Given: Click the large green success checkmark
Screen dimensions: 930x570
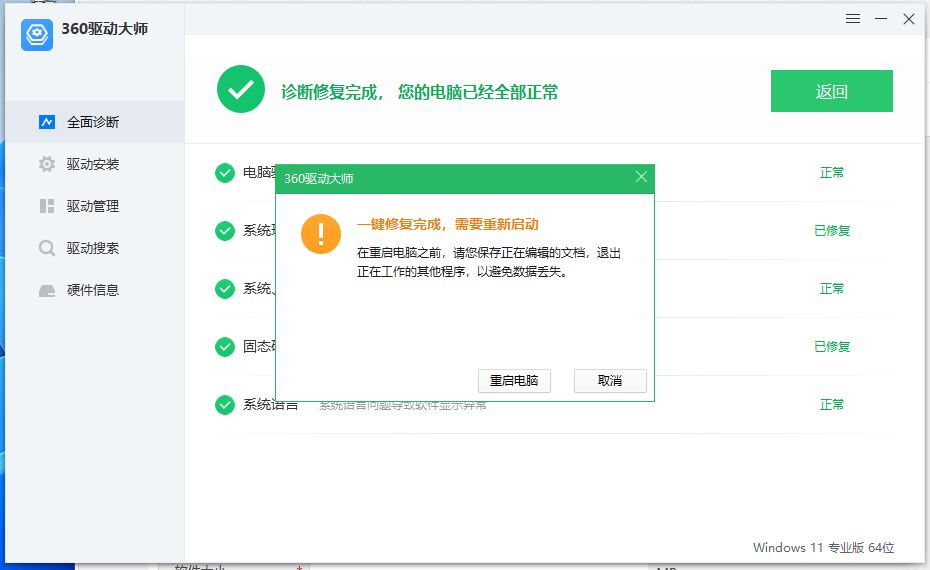Looking at the screenshot, I should click(241, 89).
